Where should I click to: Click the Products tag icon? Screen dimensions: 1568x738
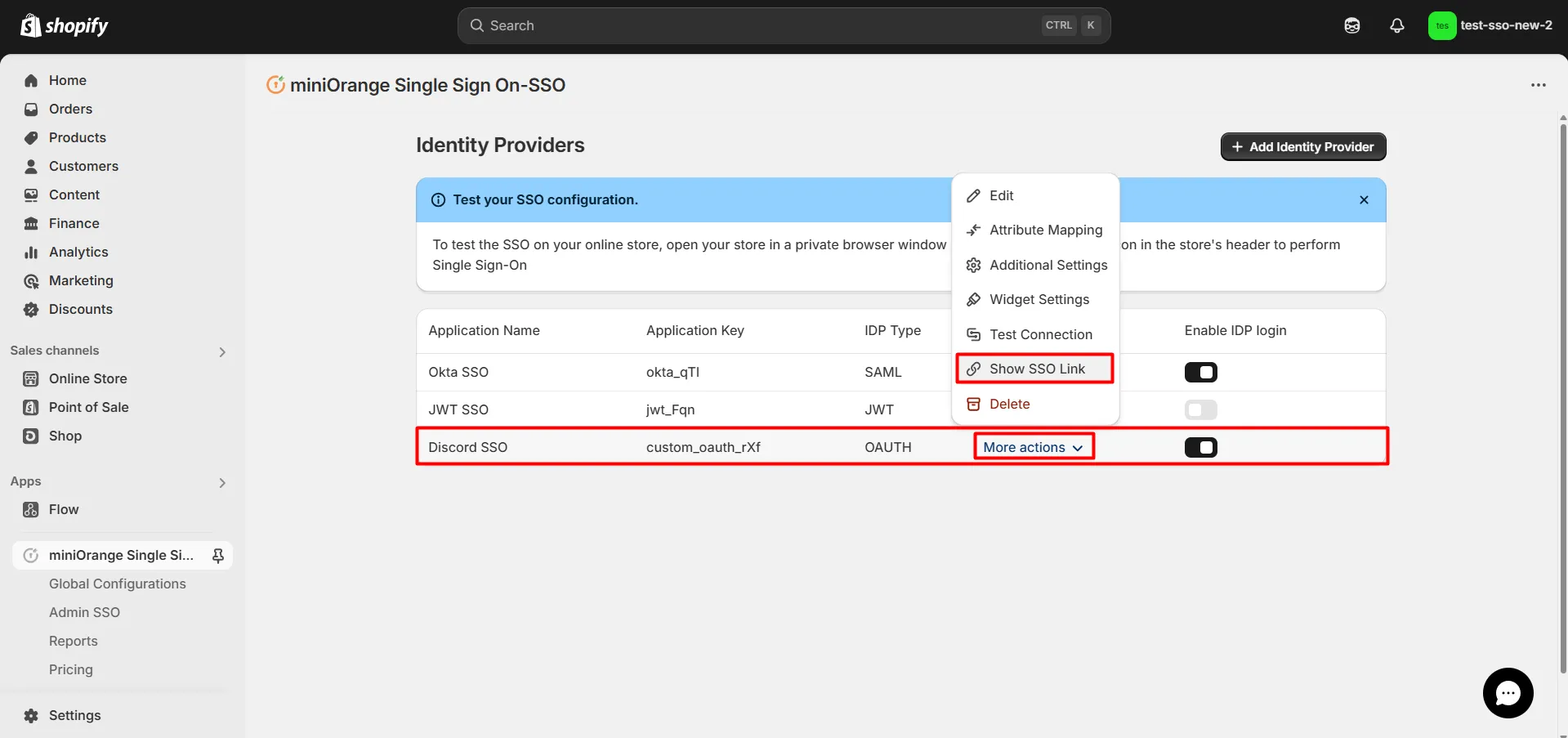pyautogui.click(x=31, y=138)
